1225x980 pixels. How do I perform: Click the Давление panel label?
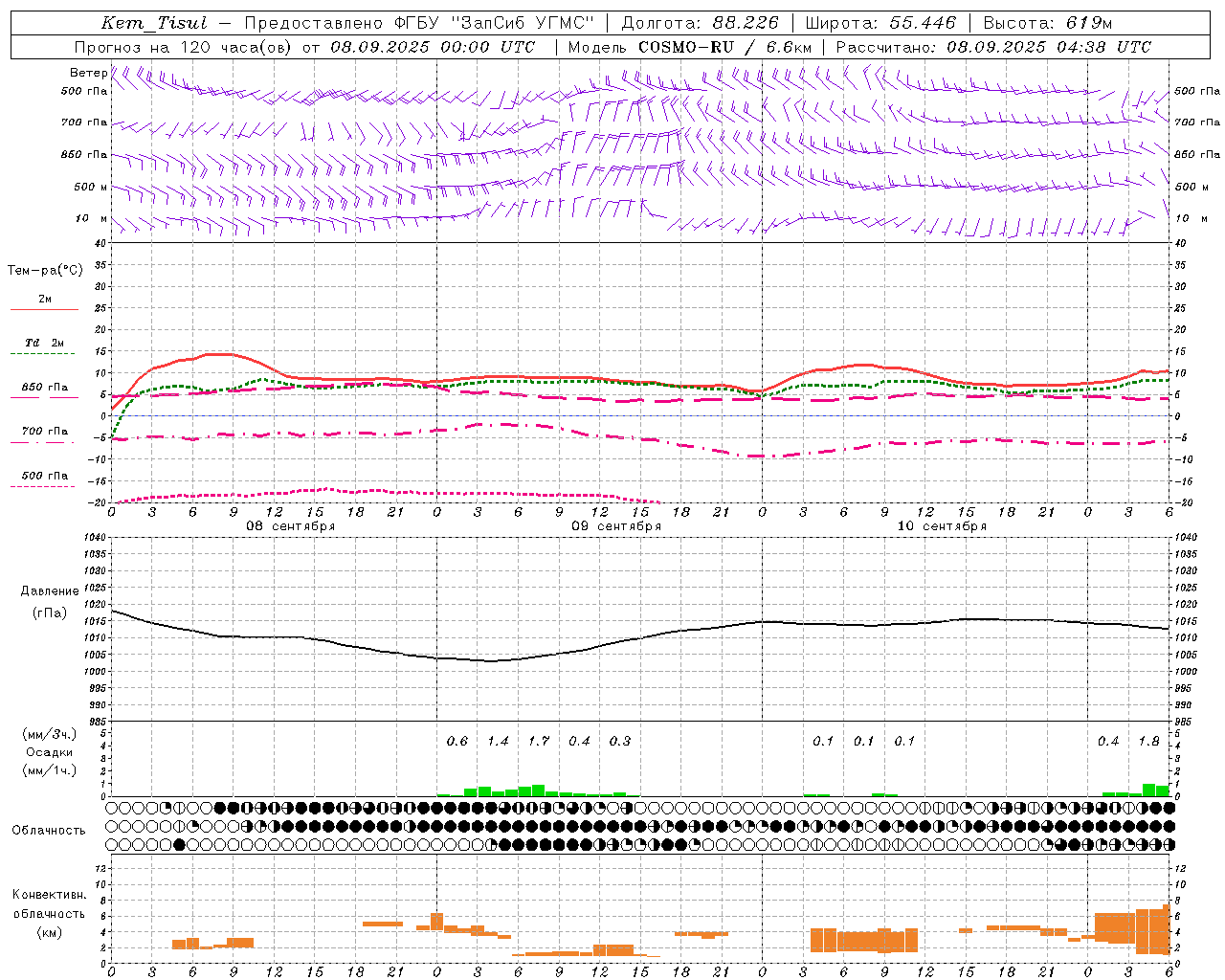pos(50,591)
